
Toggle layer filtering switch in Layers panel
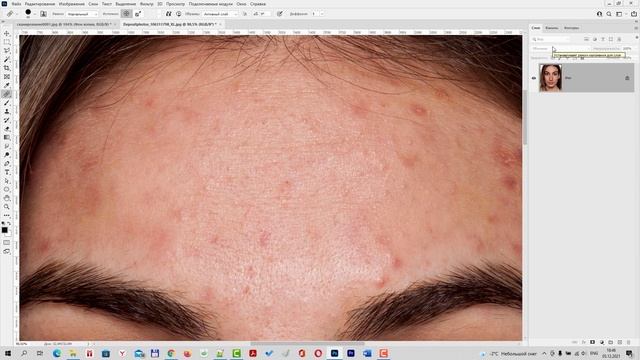click(x=636, y=38)
